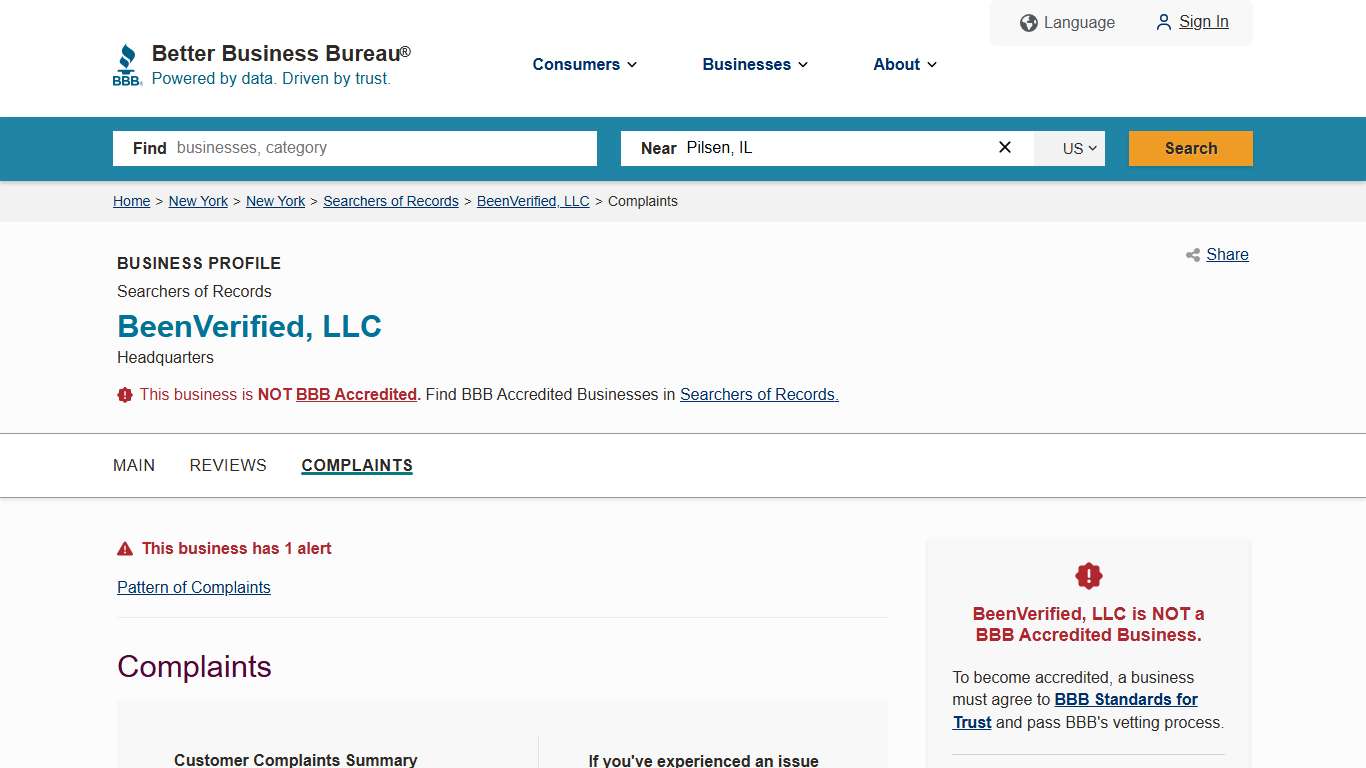
Task: Open the About dropdown
Action: (903, 64)
